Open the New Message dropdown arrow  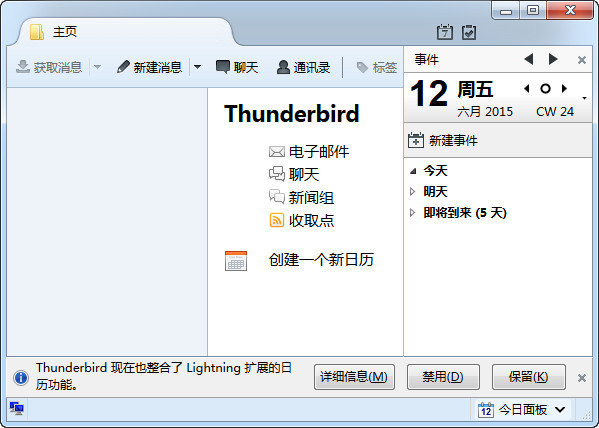197,67
